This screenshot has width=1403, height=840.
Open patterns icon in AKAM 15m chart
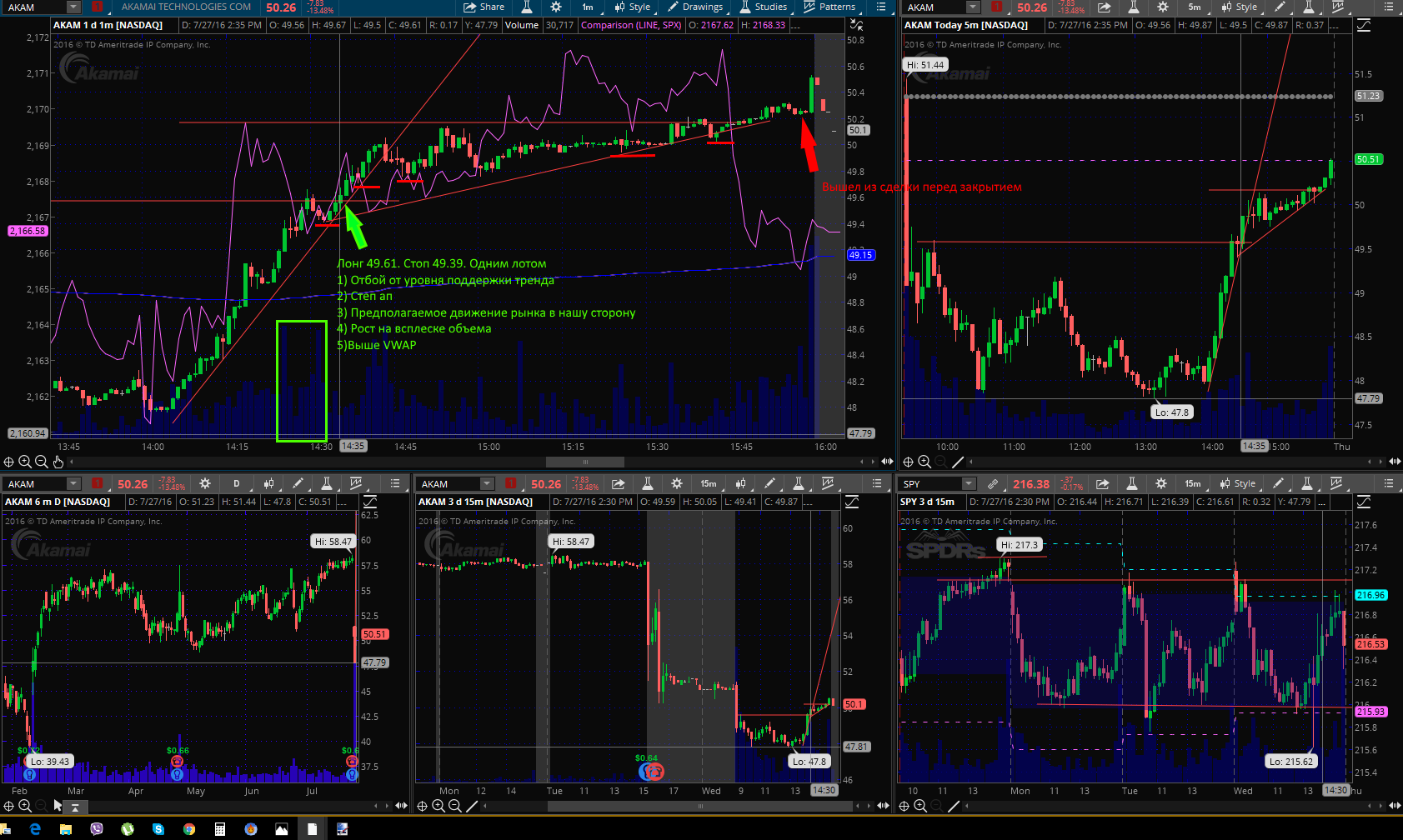827,483
